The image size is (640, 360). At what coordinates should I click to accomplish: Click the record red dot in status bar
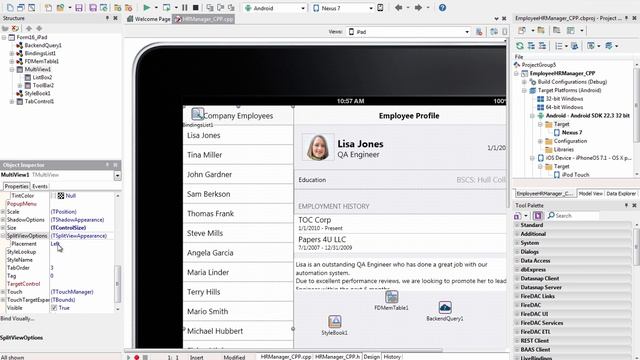point(137,357)
